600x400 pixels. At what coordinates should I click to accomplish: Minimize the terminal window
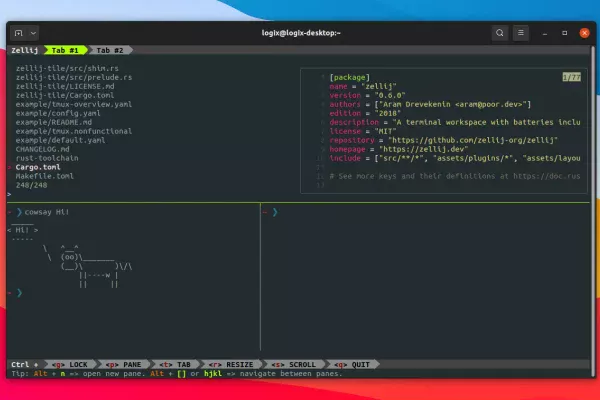pyautogui.click(x=545, y=33)
